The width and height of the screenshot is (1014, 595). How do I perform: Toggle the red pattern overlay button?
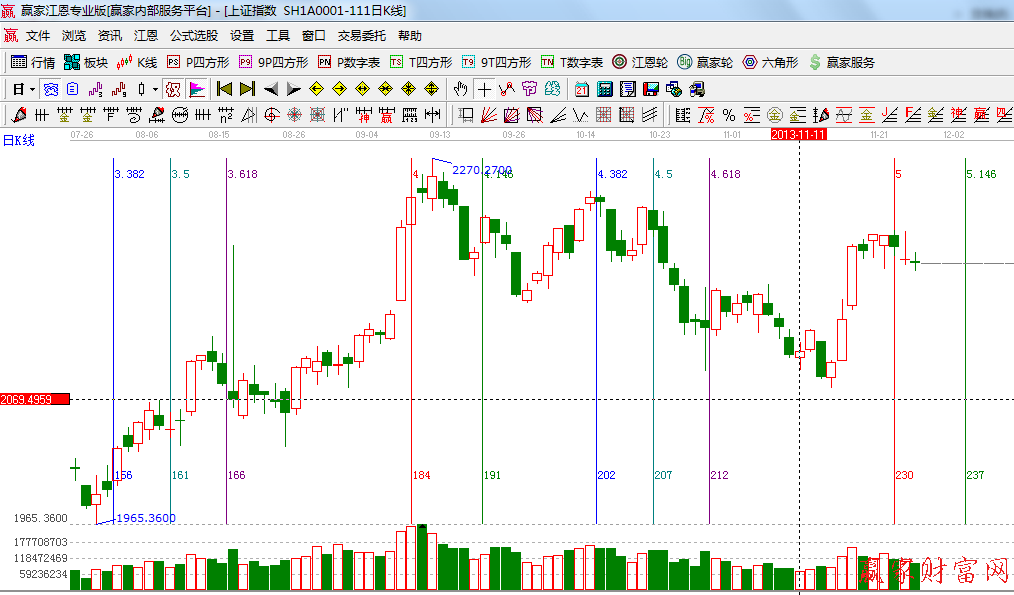click(173, 89)
